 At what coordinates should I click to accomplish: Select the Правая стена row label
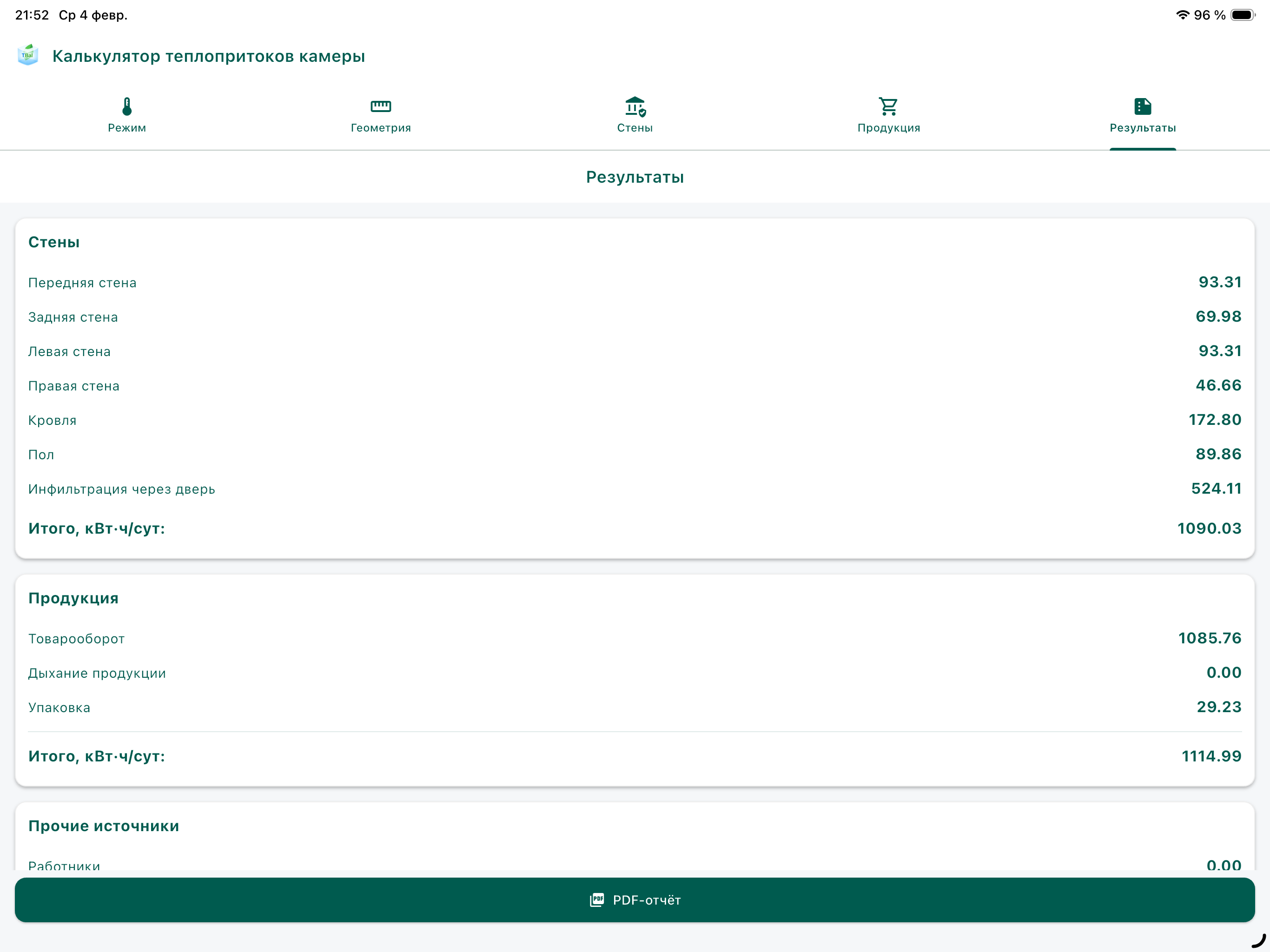[x=74, y=386]
